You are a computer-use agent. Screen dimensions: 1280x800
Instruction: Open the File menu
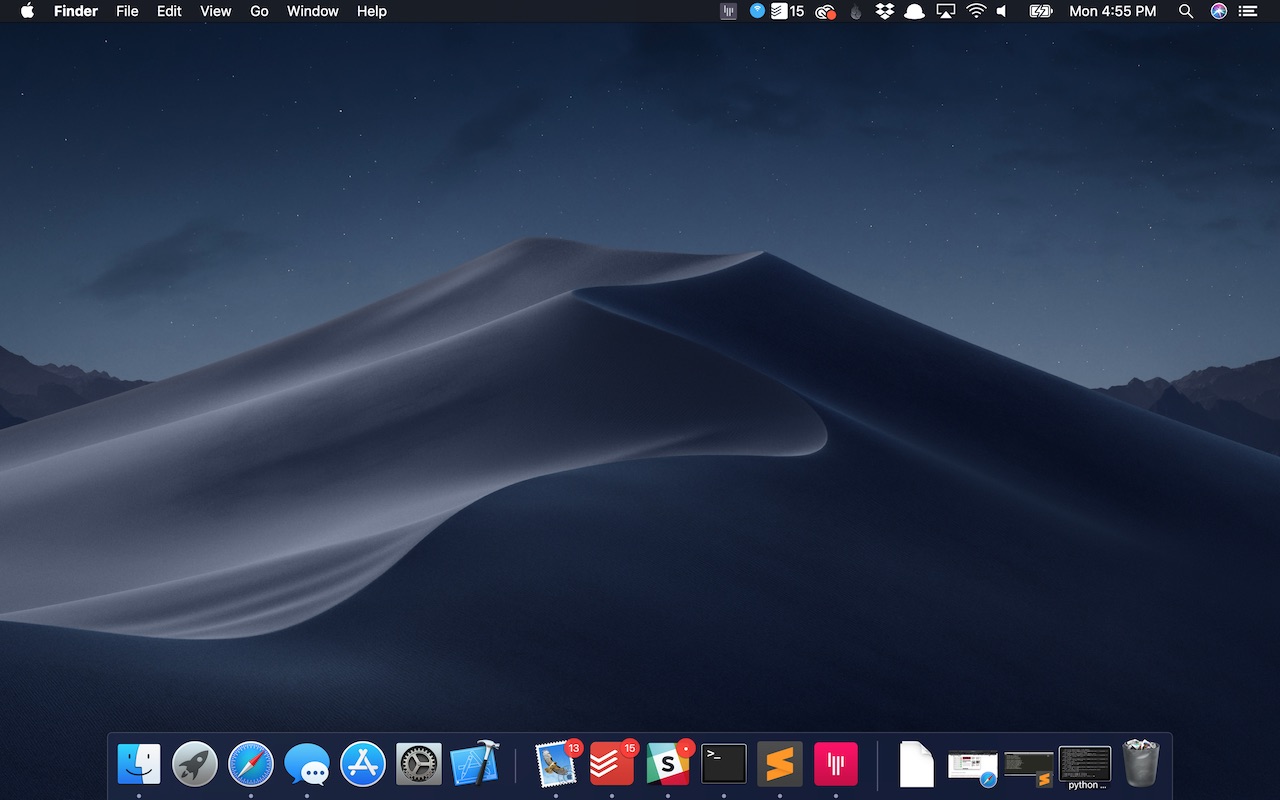coord(127,11)
